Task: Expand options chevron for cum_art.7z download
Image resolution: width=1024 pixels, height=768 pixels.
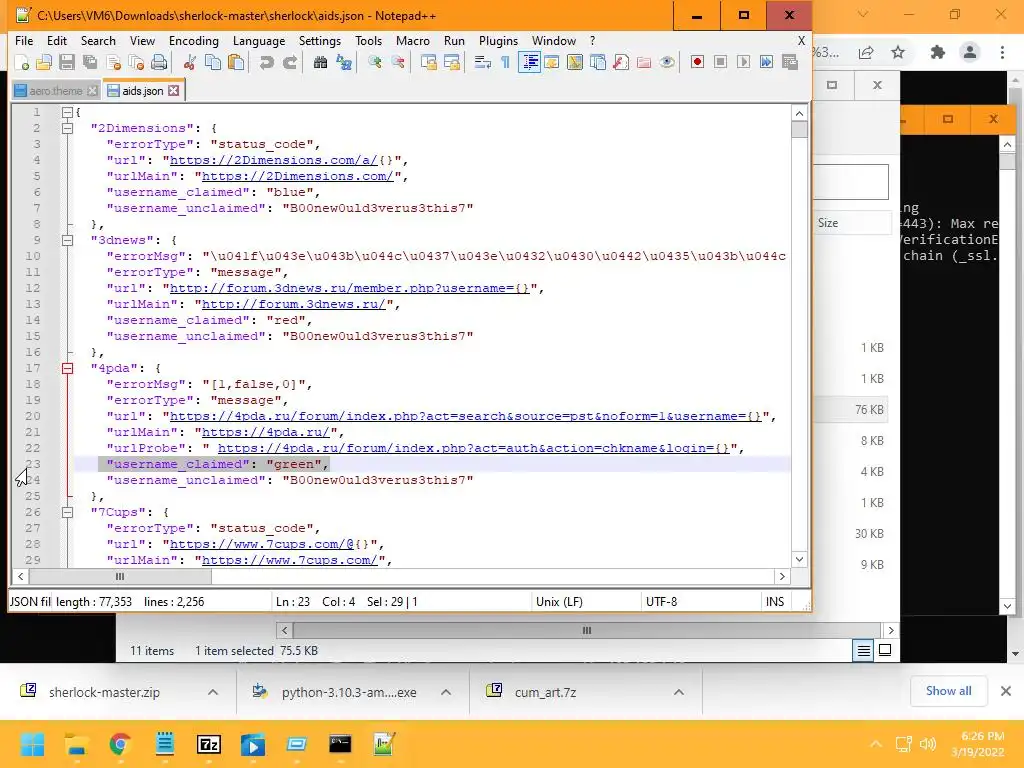Action: (679, 692)
